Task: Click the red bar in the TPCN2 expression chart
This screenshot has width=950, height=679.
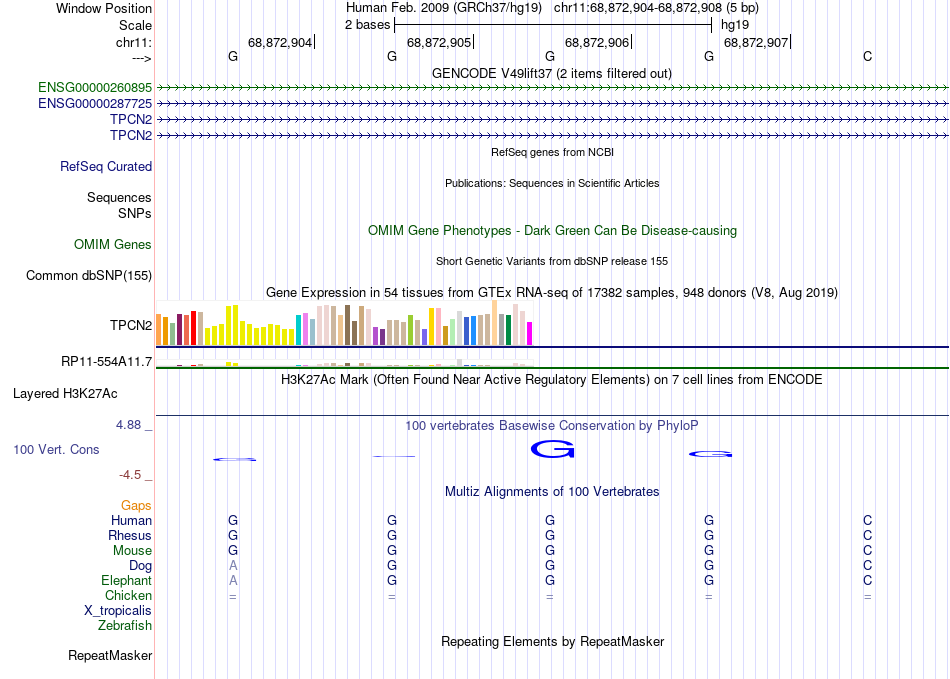Action: [x=193, y=328]
